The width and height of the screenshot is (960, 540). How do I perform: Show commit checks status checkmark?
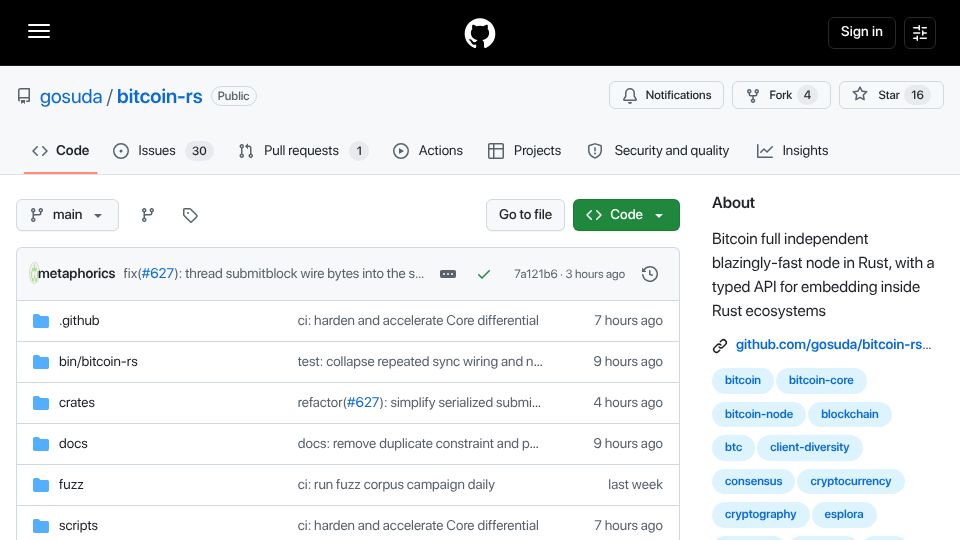[x=484, y=274]
